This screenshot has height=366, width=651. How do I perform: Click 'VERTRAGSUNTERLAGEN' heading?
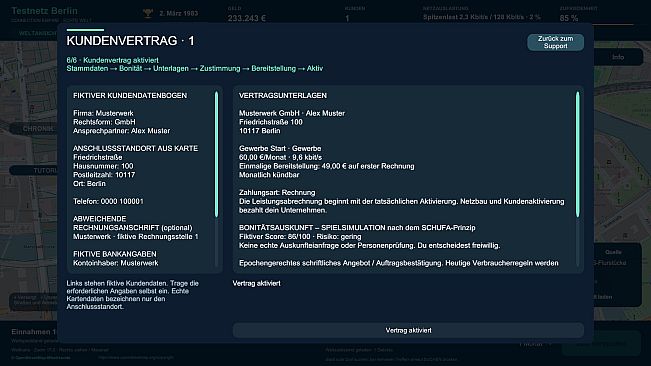pyautogui.click(x=283, y=95)
